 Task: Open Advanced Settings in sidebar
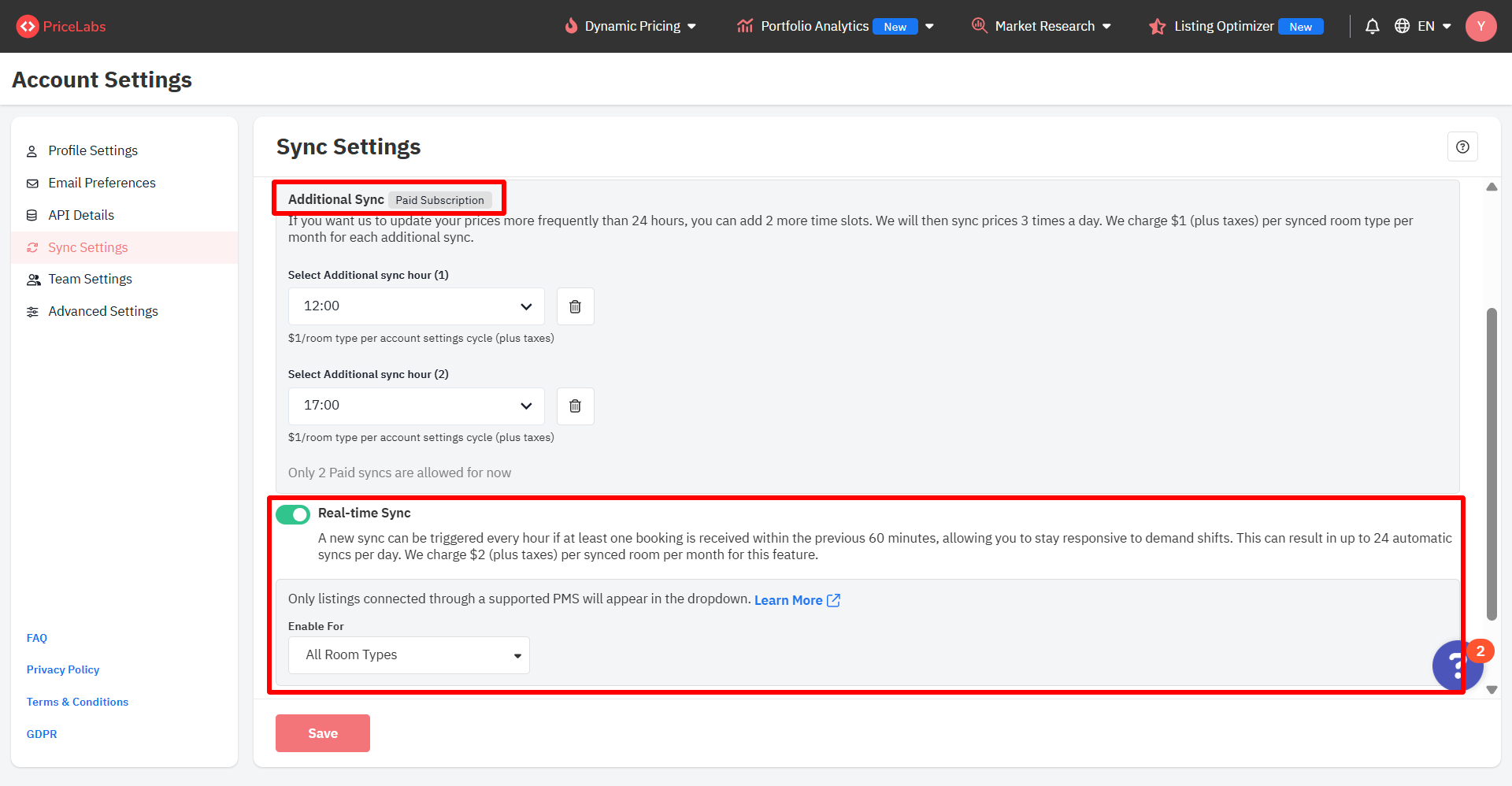[102, 311]
